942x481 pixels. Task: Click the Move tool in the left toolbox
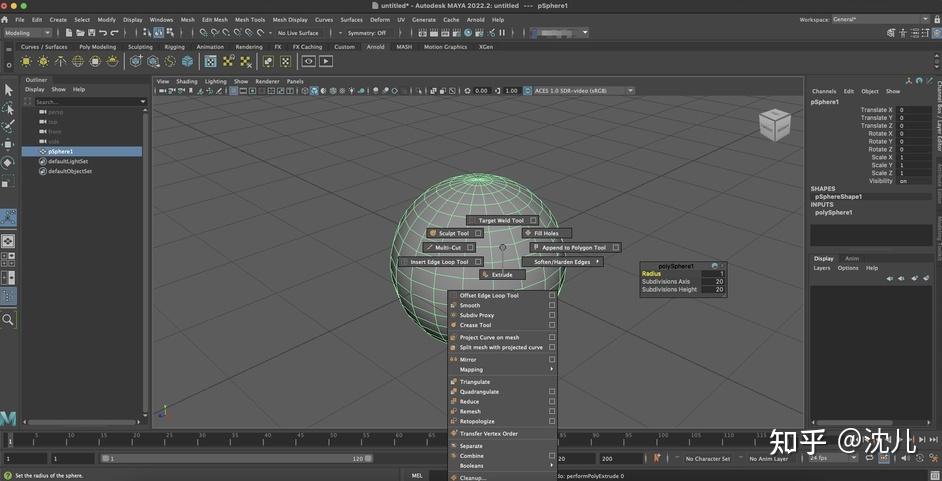pyautogui.click(x=8, y=145)
